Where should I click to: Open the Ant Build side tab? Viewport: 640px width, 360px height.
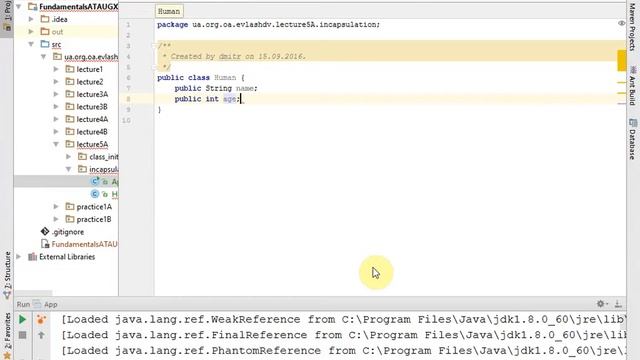[633, 86]
